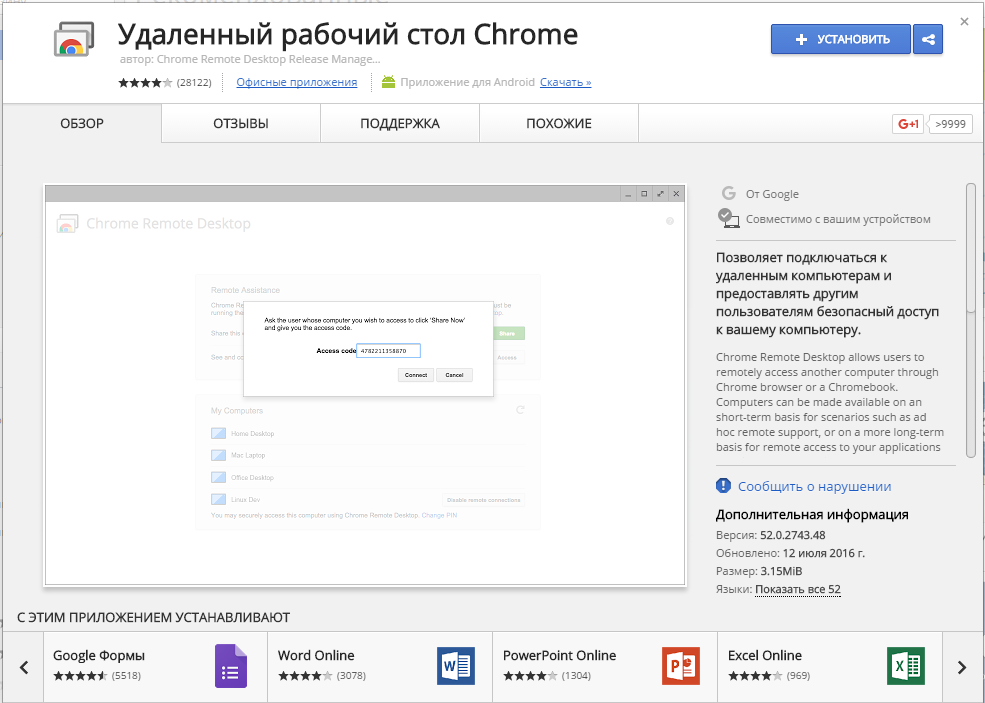Click the right carousel arrow
985x703 pixels.
coord(961,666)
